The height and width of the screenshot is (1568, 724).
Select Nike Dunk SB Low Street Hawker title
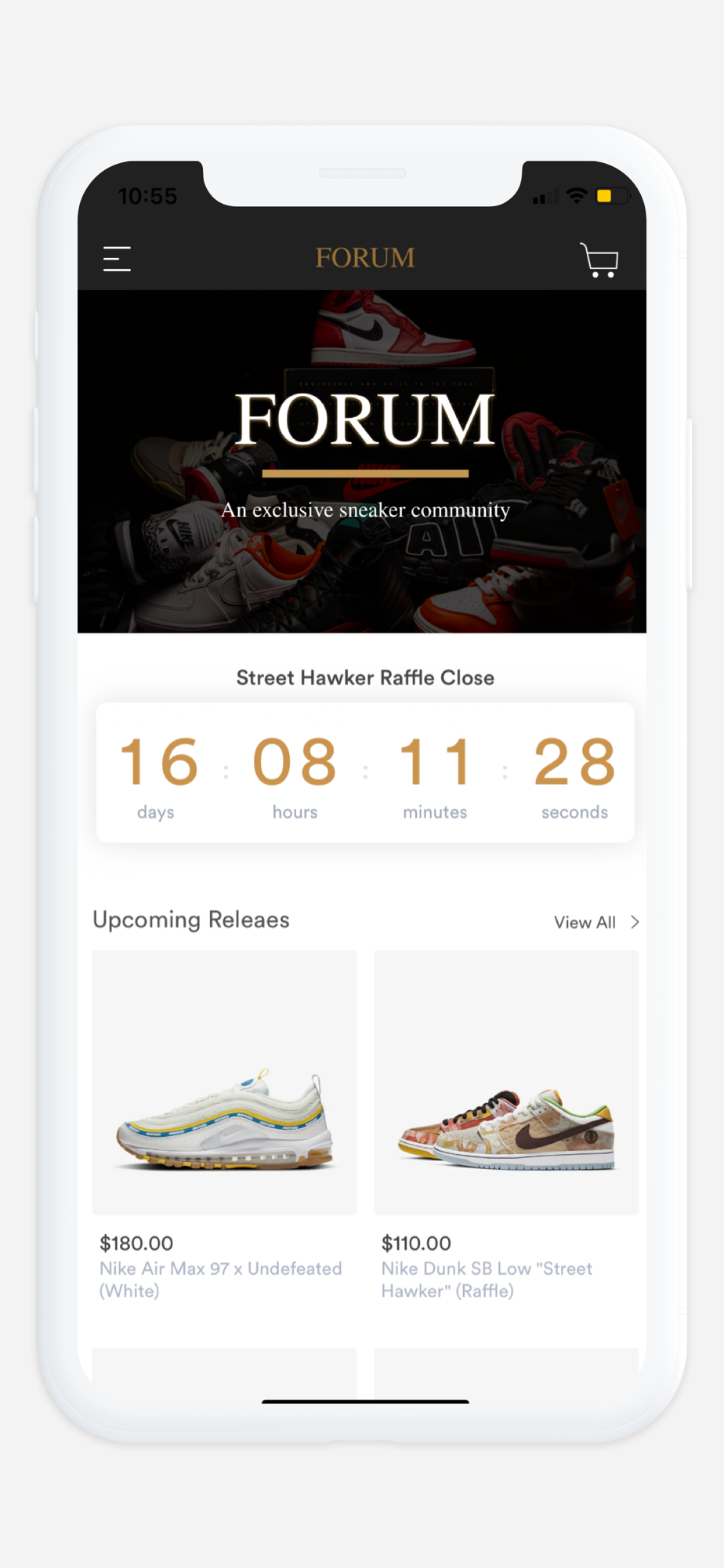(x=487, y=1279)
